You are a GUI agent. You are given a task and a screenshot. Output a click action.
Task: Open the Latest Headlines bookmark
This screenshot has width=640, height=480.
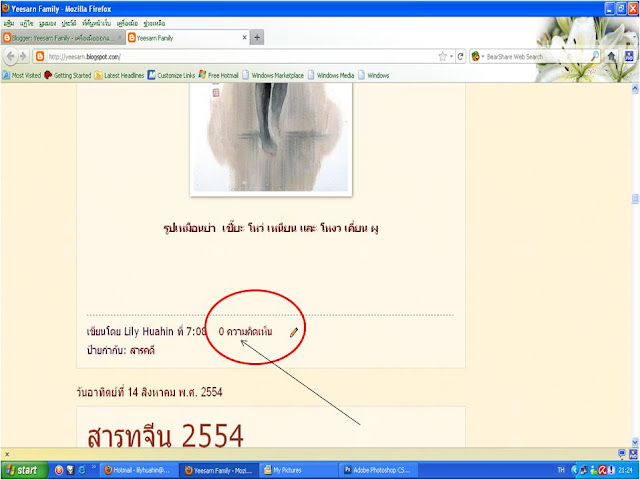(x=119, y=75)
